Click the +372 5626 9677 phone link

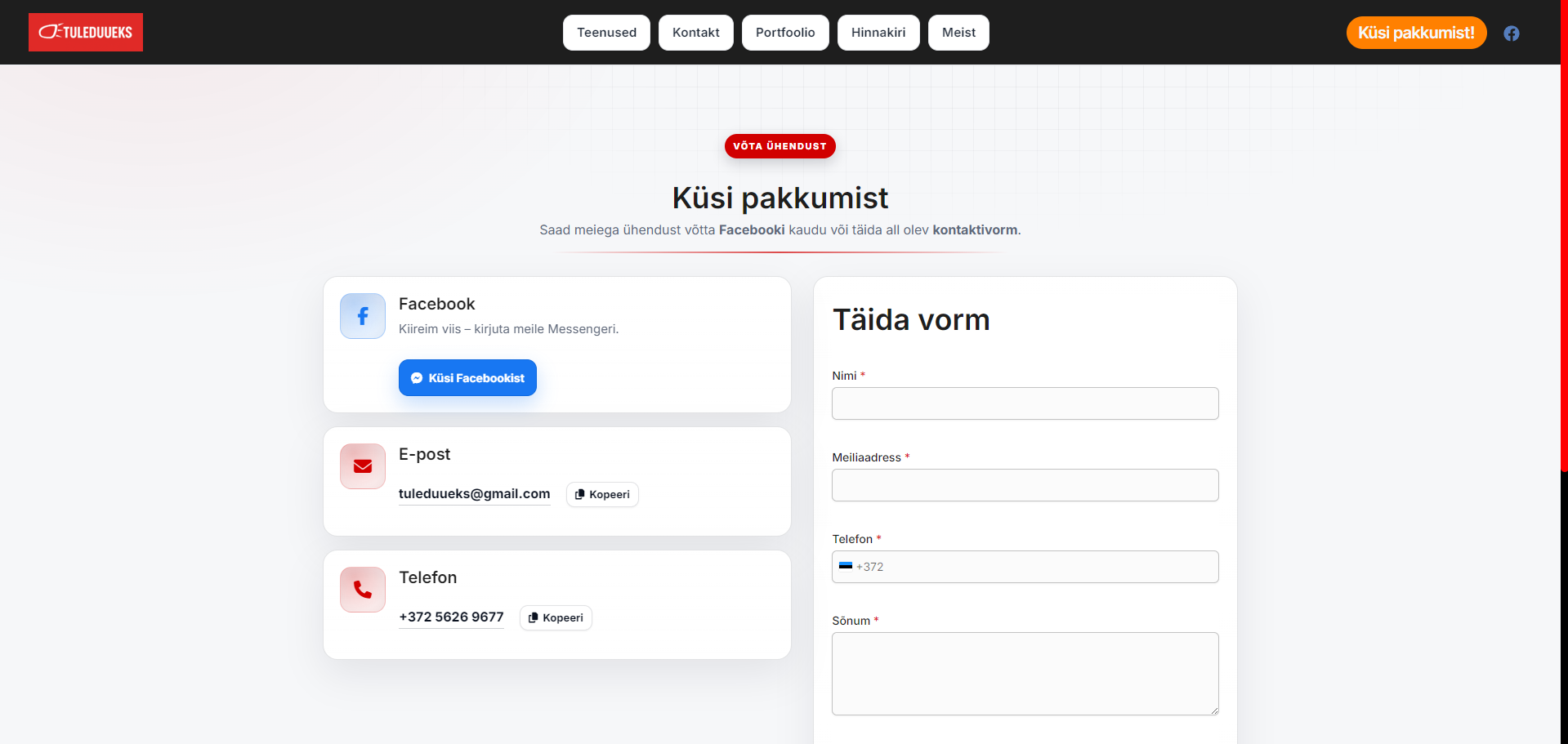451,617
